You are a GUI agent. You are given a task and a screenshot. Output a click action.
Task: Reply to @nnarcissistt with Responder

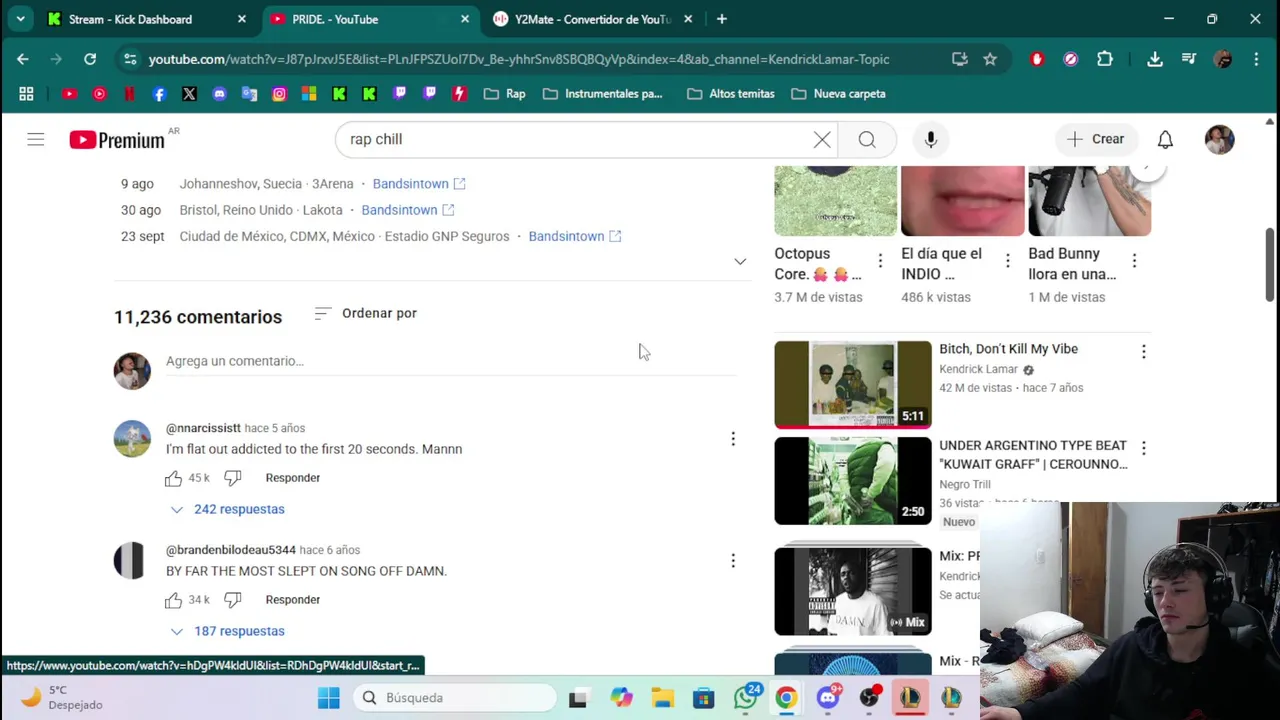(293, 478)
